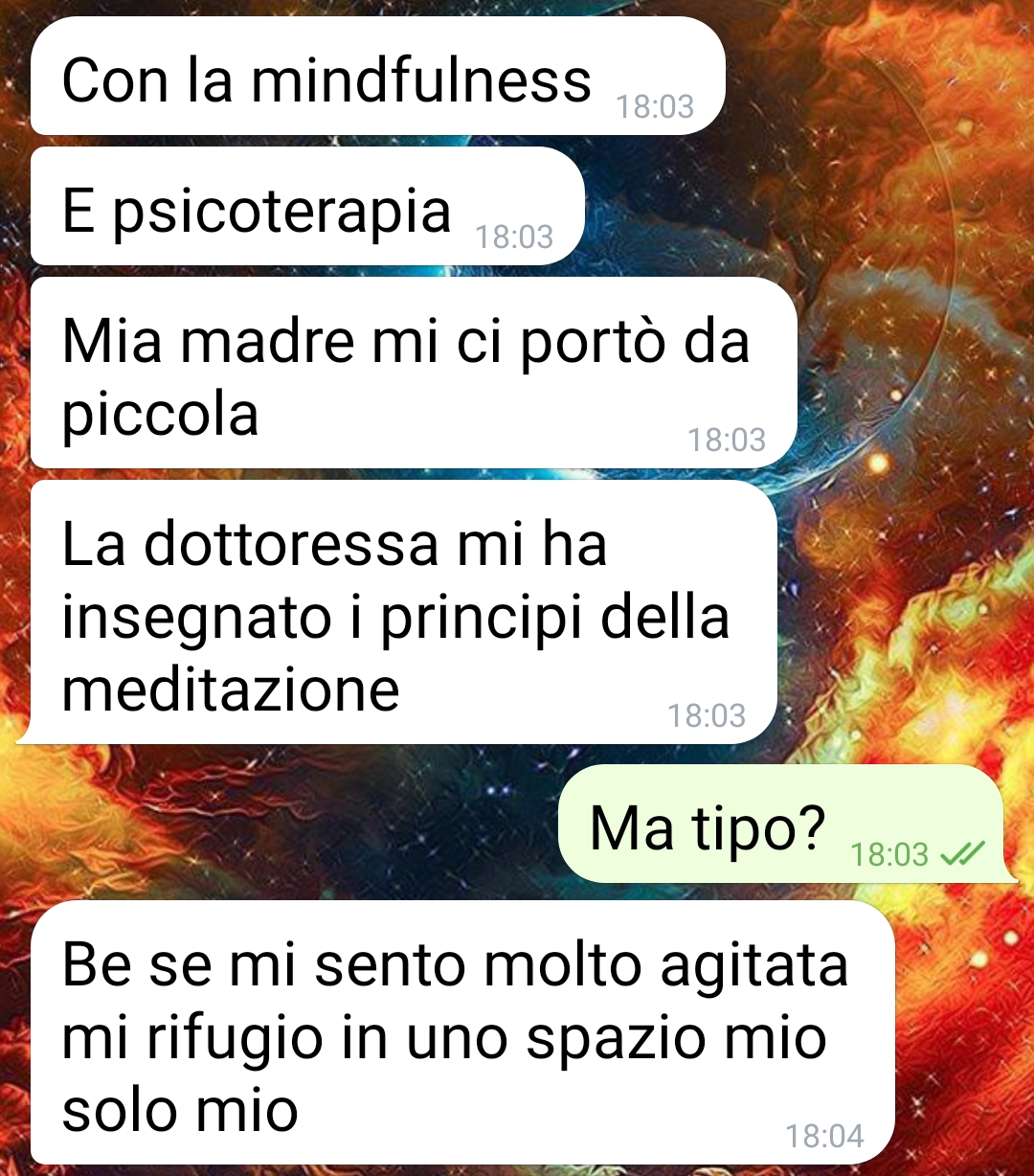
Task: Click the 18:03 timestamp beside "E psicoterapia"
Action: [x=514, y=237]
